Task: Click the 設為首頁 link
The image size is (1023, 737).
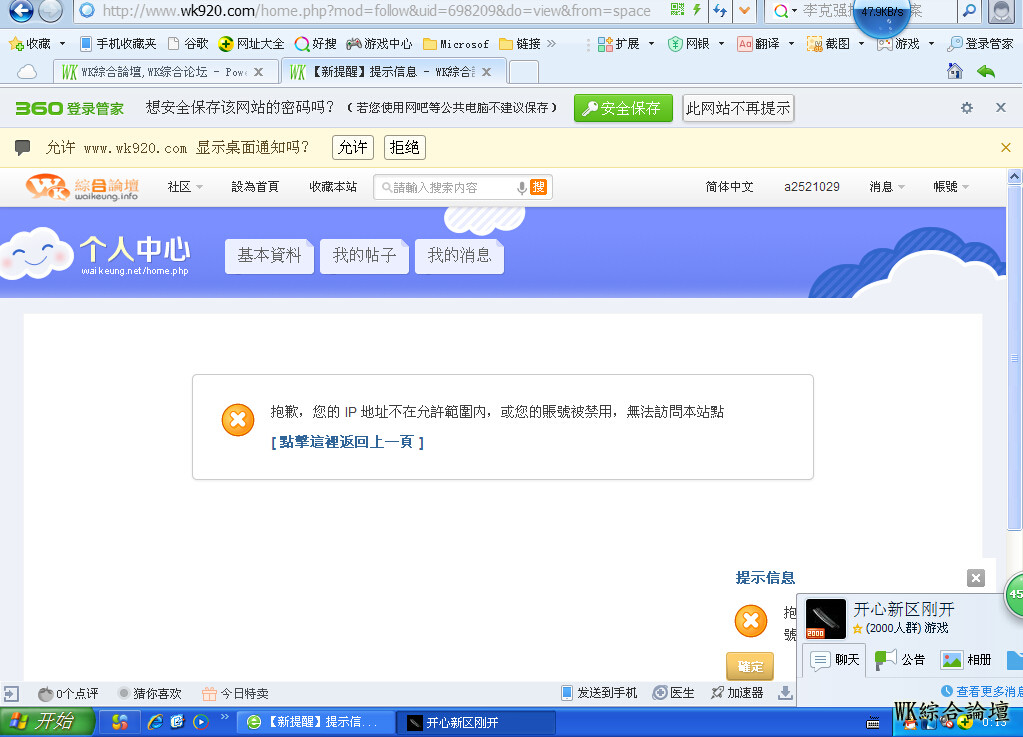Action: click(255, 187)
